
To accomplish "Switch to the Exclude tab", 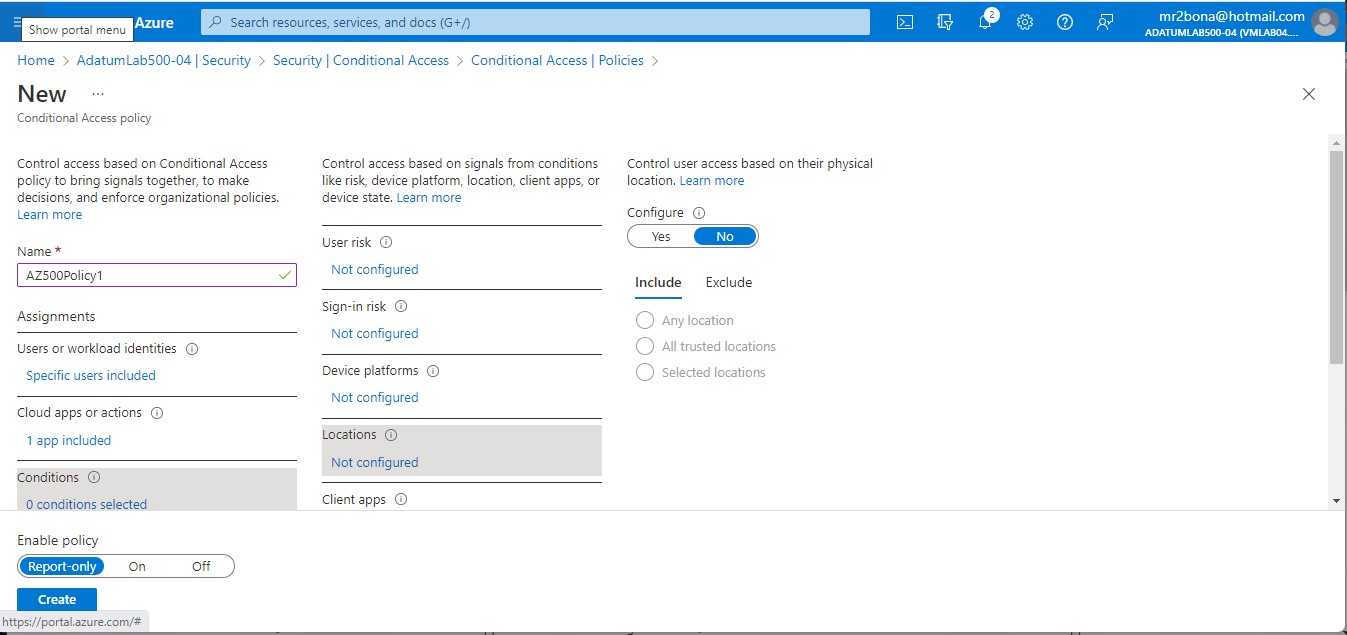I will coord(728,282).
